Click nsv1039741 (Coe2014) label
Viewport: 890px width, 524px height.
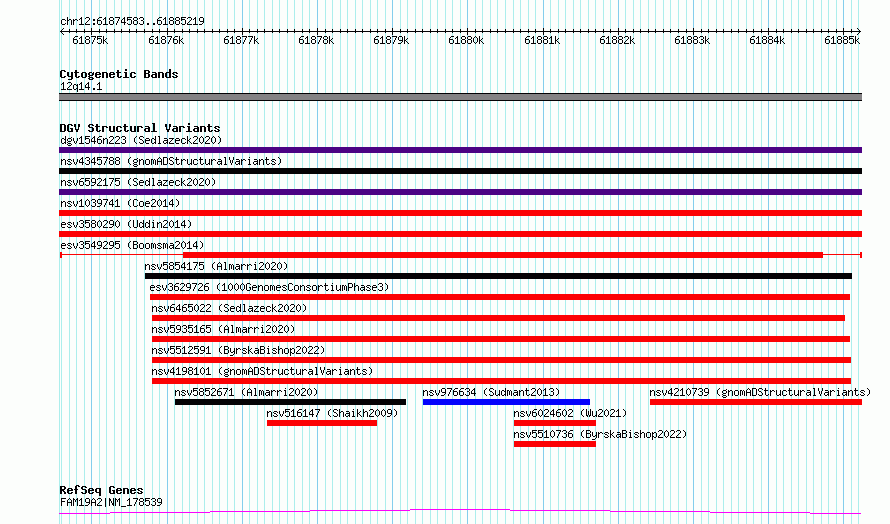point(120,203)
